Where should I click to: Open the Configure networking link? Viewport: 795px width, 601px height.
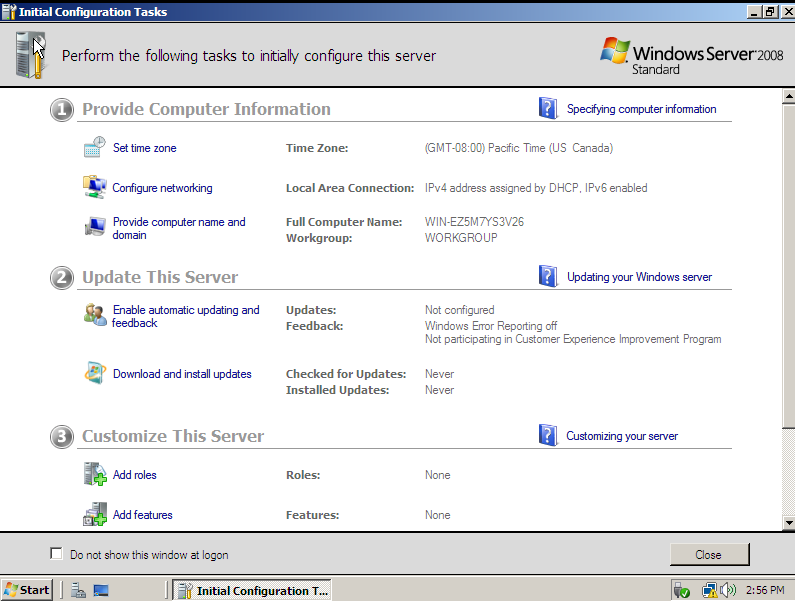(162, 188)
